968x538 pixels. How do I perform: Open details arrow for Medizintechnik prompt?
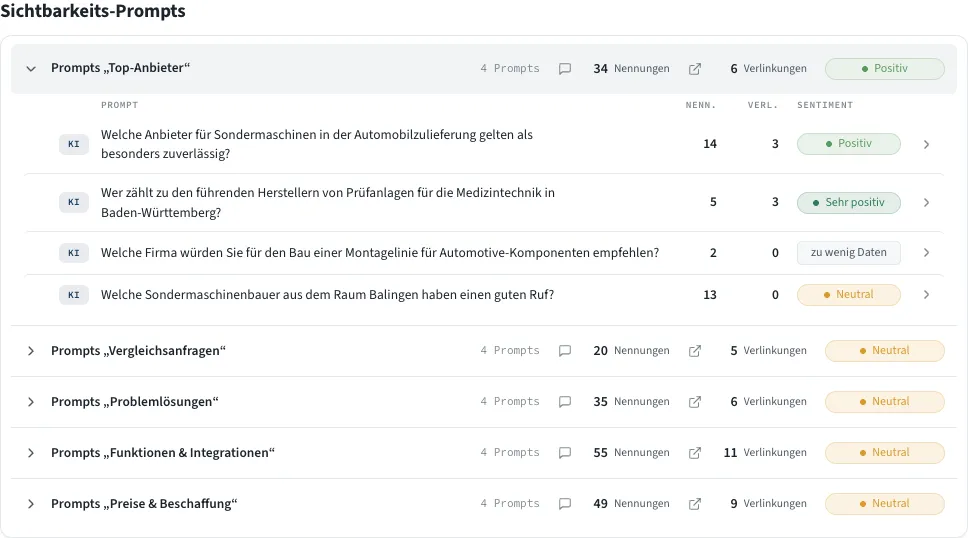926,203
